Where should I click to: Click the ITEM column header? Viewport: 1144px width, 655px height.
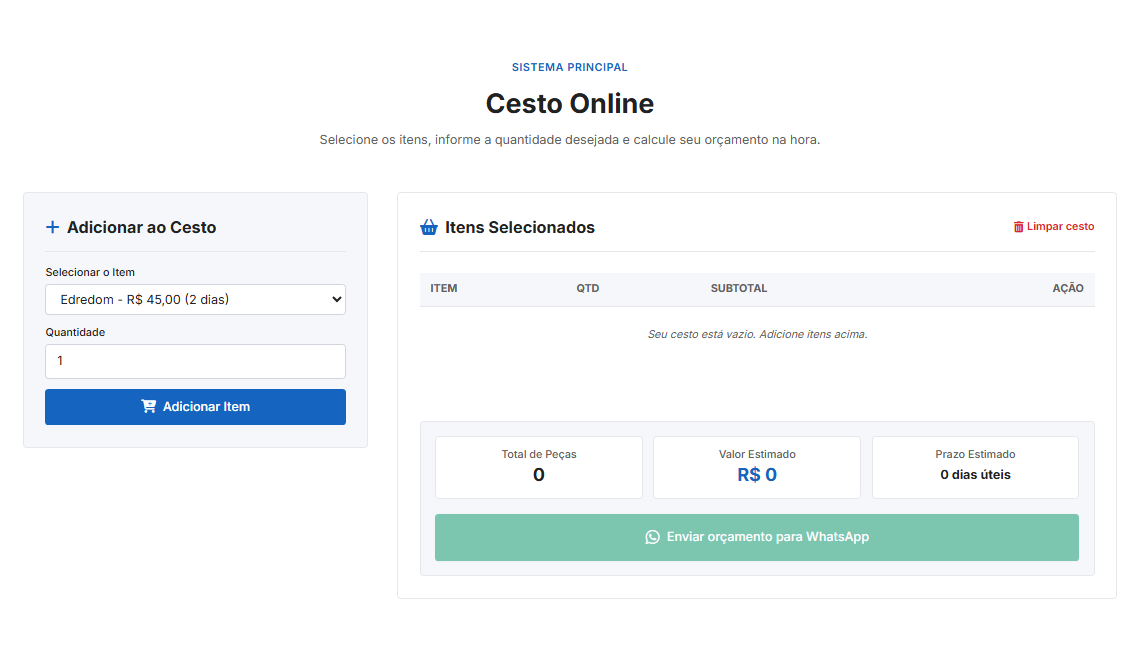coord(444,288)
